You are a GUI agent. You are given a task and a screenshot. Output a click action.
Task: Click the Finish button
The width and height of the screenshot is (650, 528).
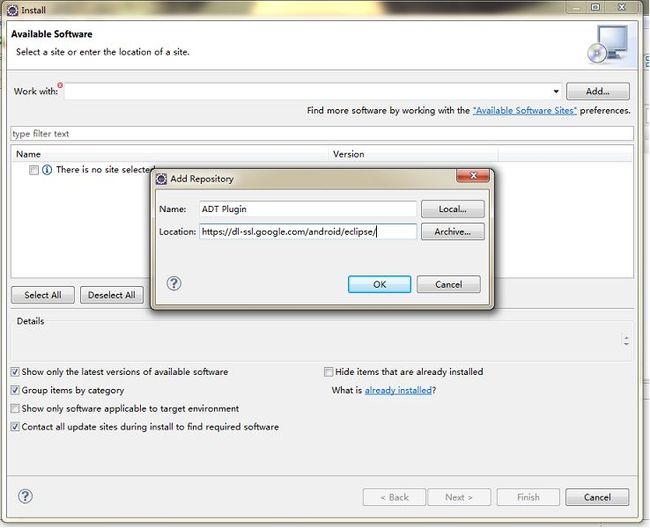528,497
